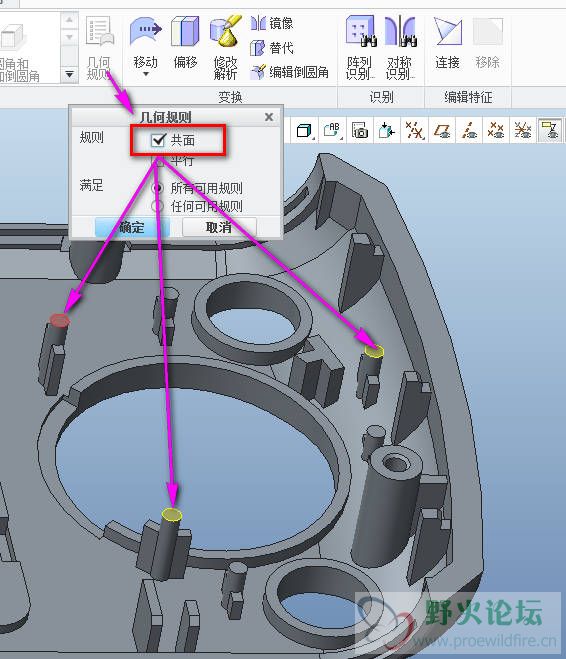
Task: Select the 偏移 (Offset) tool
Action: [x=185, y=42]
